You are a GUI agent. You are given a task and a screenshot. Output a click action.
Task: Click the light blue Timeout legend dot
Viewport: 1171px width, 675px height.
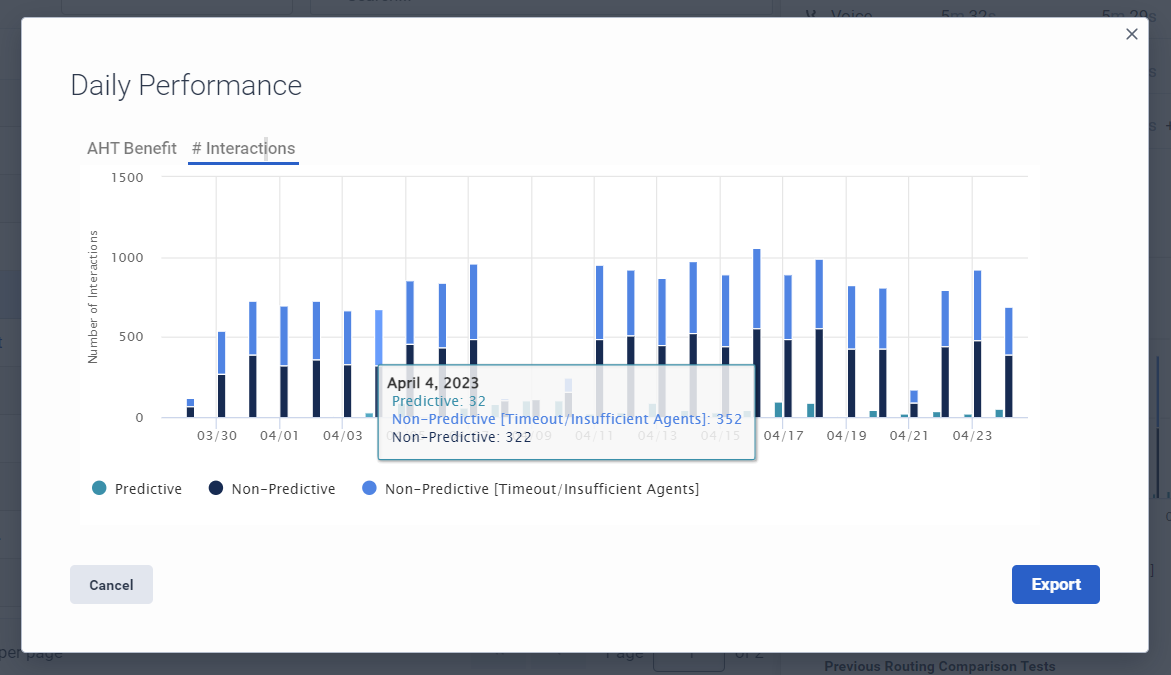[x=367, y=488]
